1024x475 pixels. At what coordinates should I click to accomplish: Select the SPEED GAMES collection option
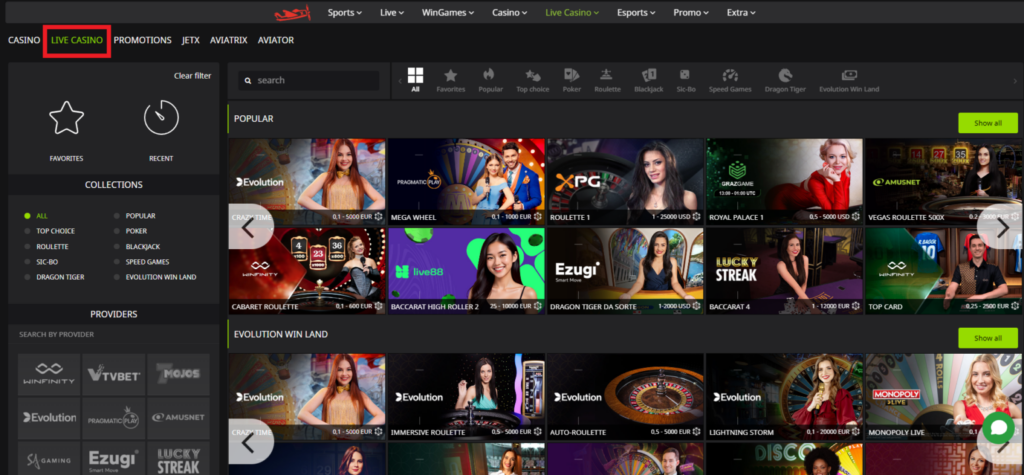(142, 262)
